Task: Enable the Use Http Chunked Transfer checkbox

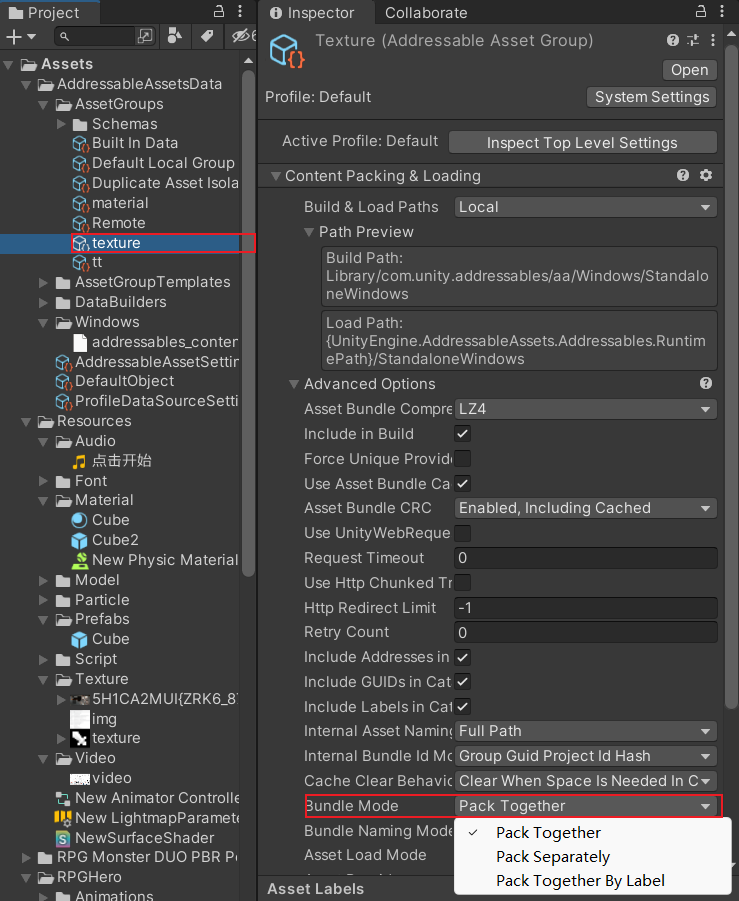Action: point(462,583)
